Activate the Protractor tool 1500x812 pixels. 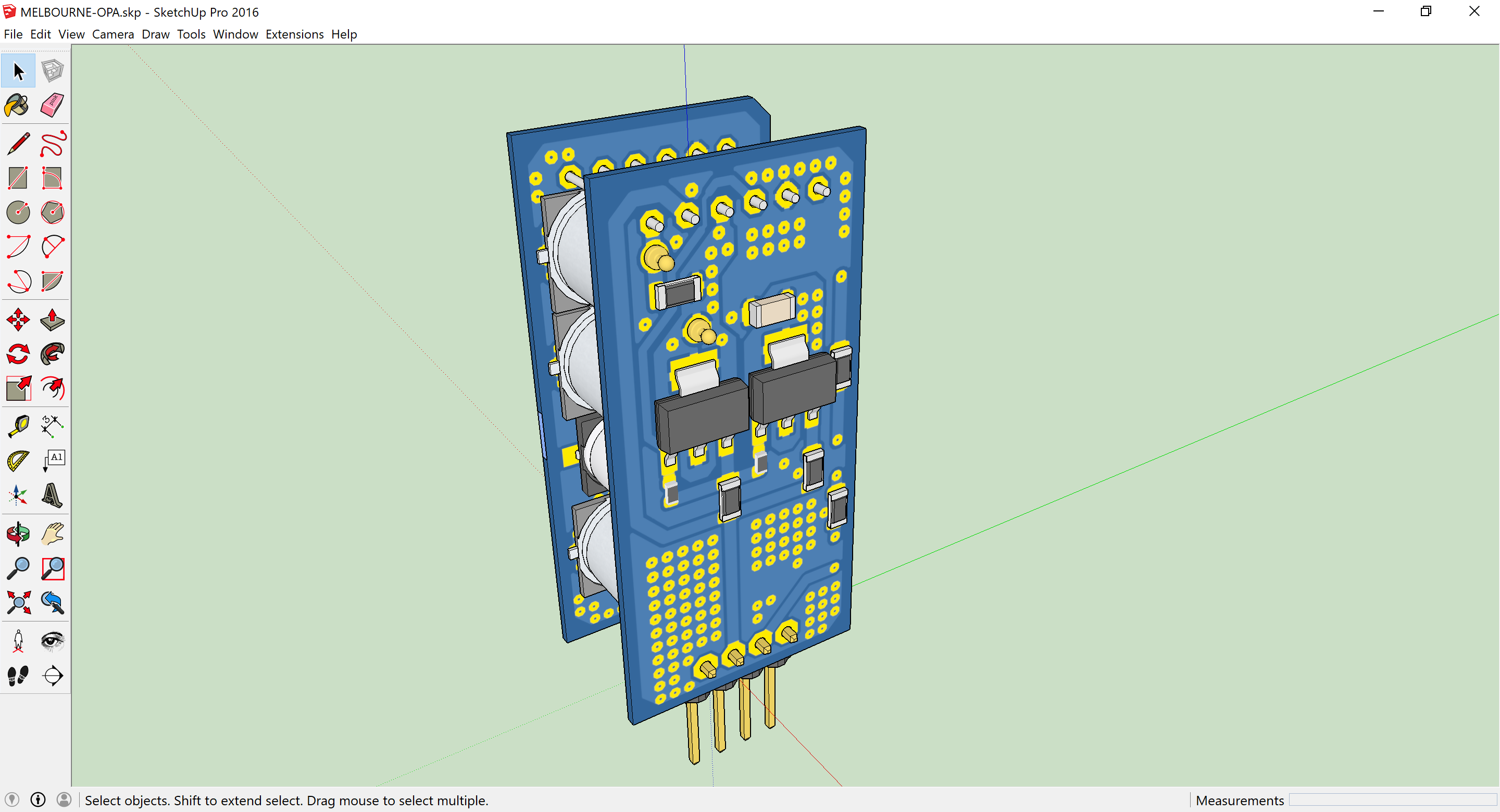pos(18,461)
